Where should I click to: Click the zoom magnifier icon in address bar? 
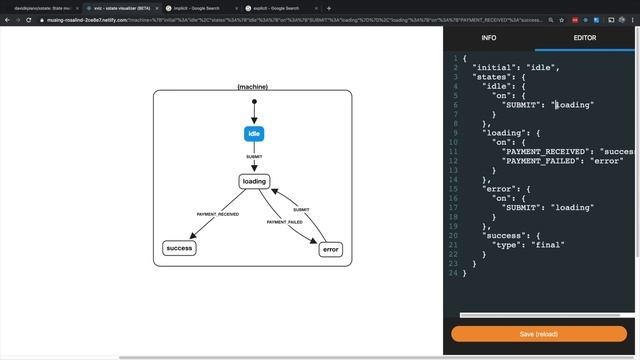pos(551,20)
